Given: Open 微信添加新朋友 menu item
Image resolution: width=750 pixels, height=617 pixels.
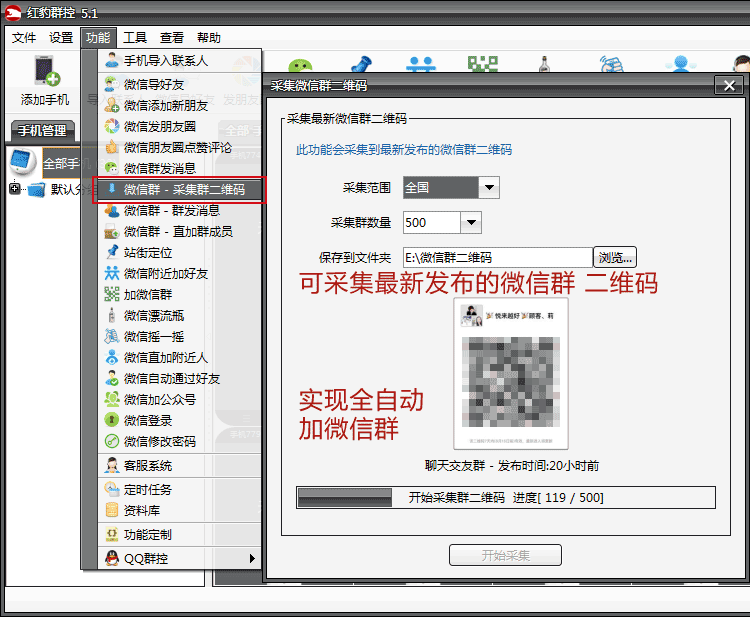Looking at the screenshot, I should pyautogui.click(x=180, y=106).
